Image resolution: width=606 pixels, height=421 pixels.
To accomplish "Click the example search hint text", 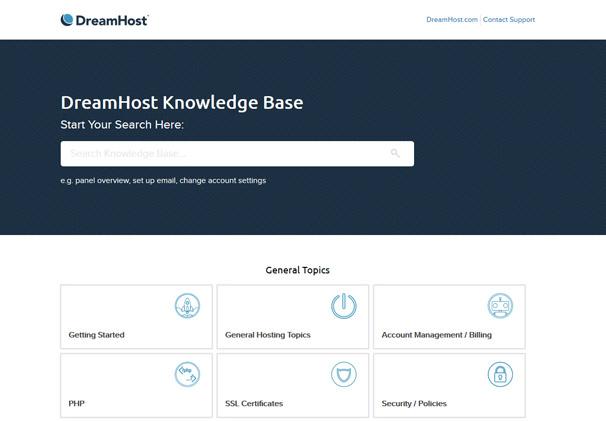I will (x=163, y=181).
